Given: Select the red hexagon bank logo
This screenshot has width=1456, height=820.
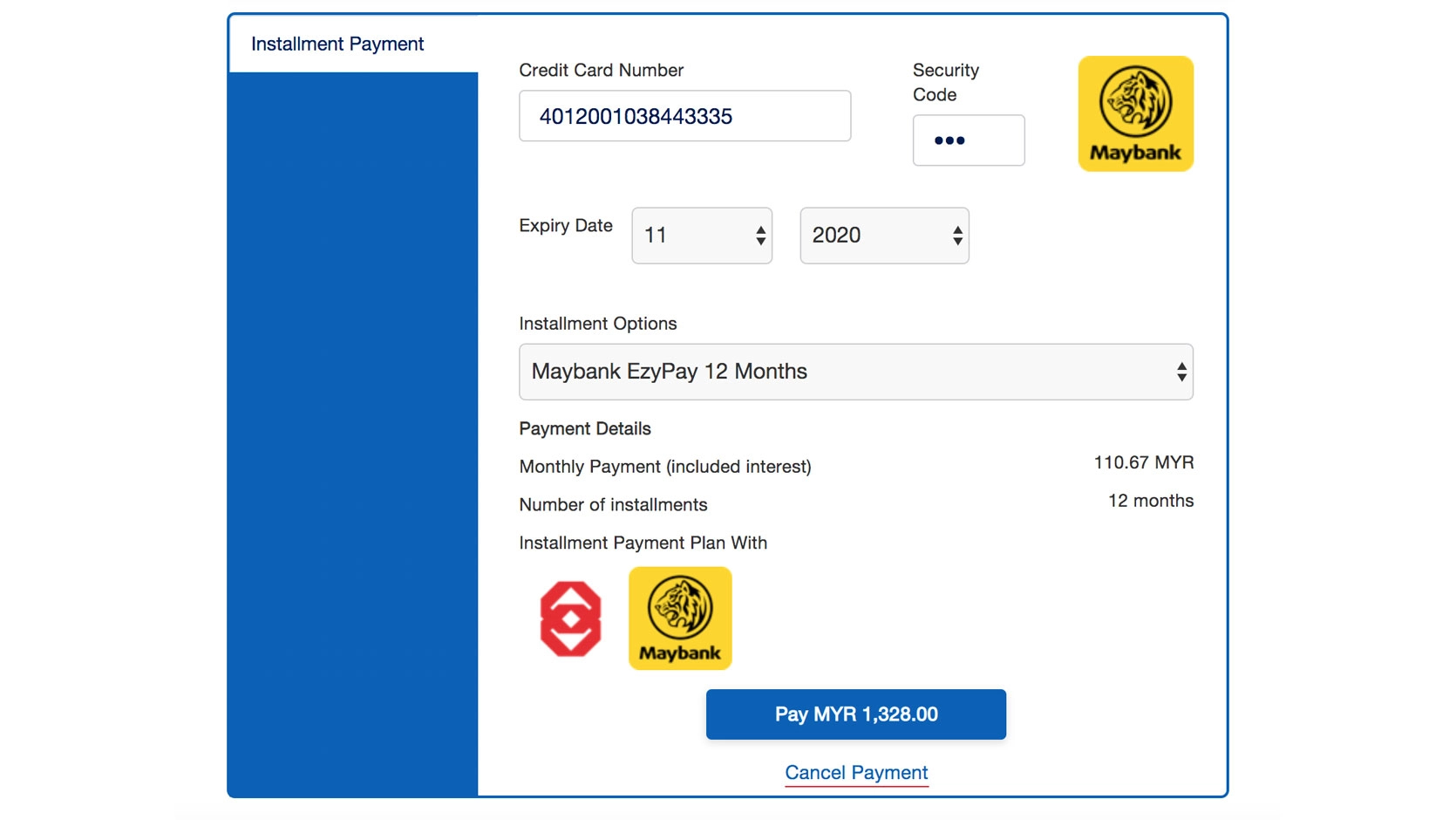Looking at the screenshot, I should 570,618.
